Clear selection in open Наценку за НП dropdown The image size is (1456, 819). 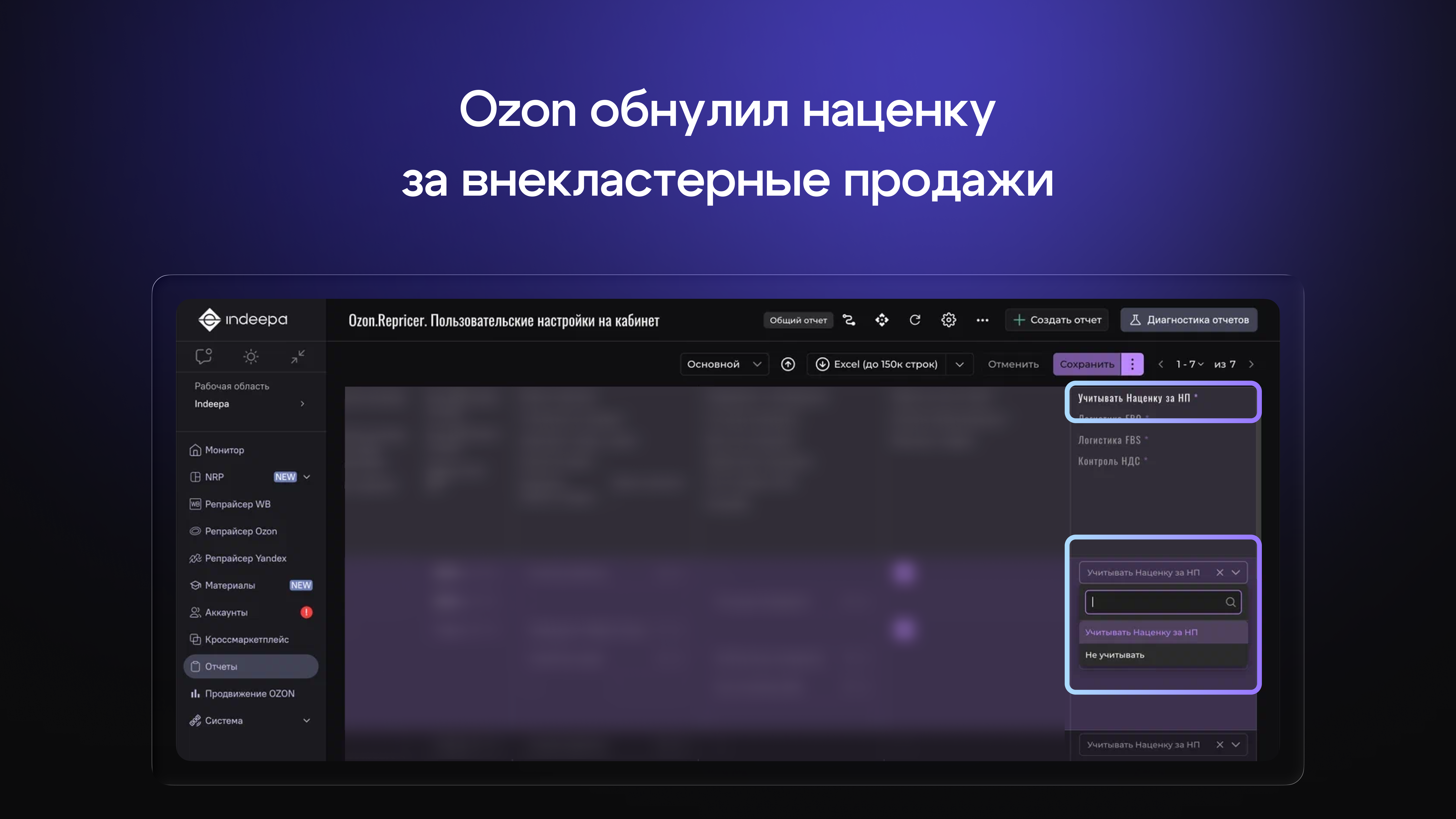pos(1220,573)
